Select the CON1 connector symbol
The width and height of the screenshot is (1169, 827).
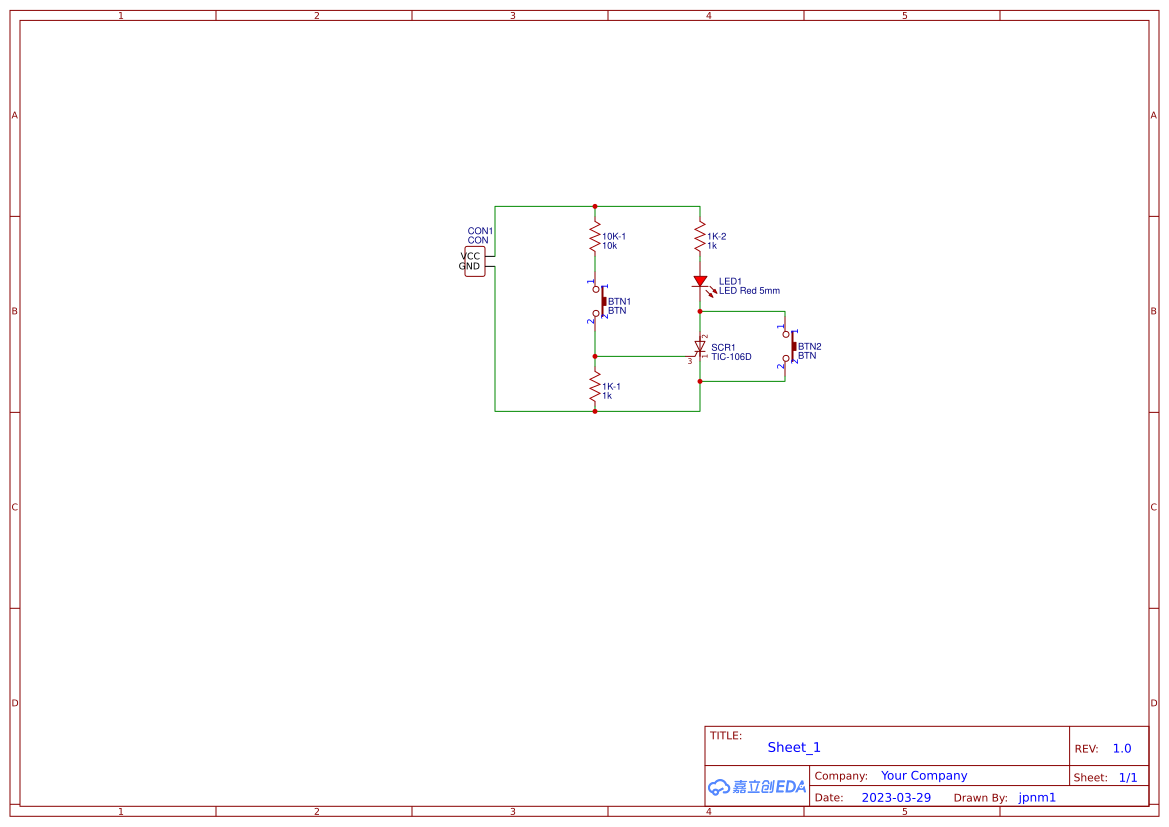[474, 260]
